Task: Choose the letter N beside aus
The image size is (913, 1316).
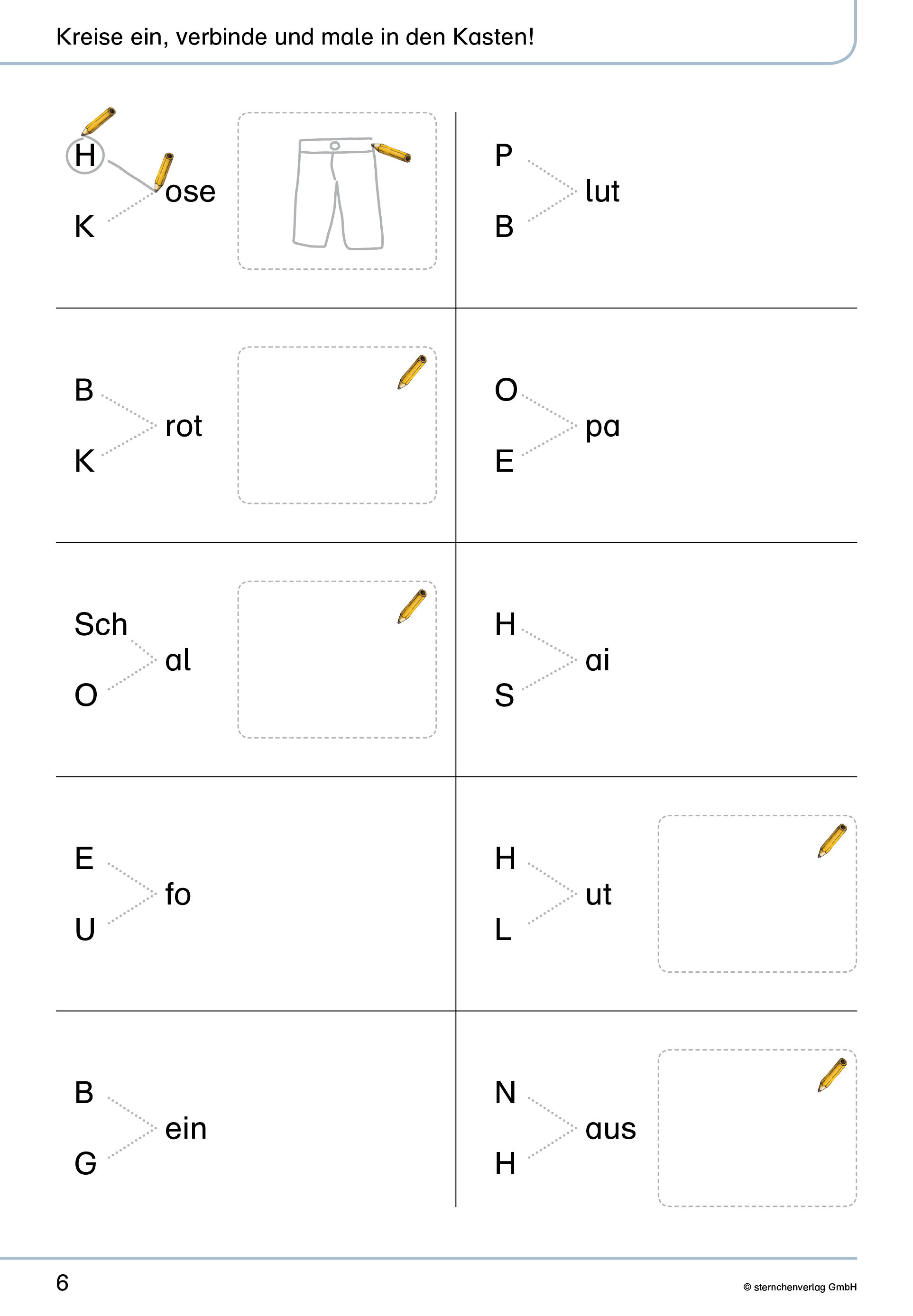Action: pos(505,1093)
